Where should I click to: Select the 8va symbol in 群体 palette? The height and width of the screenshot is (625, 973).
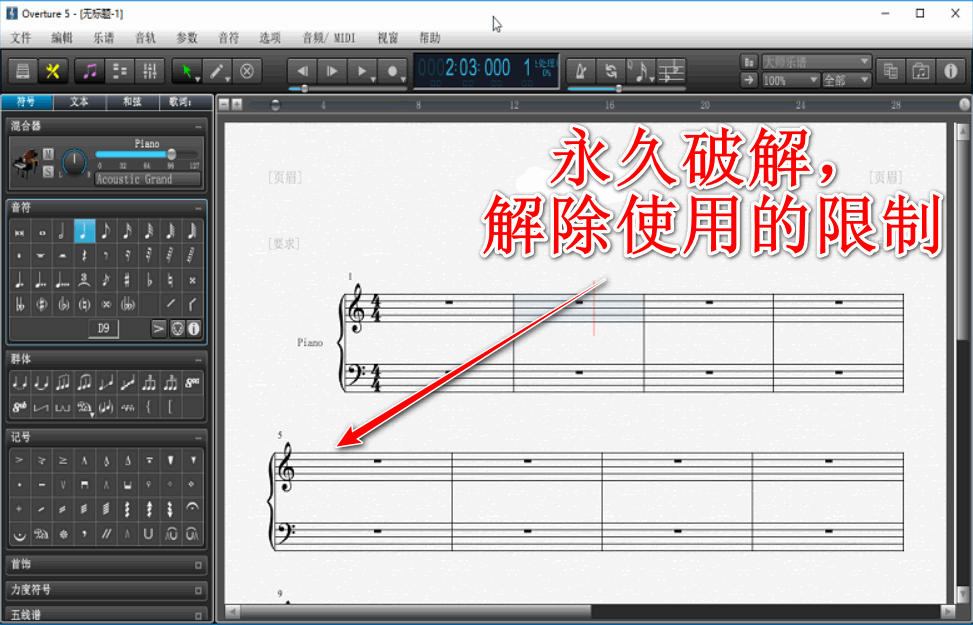point(192,382)
